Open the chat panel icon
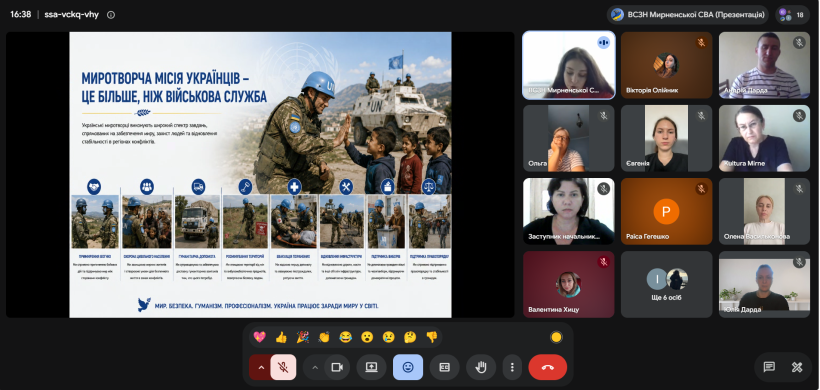The width and height of the screenshot is (820, 390). pos(769,367)
